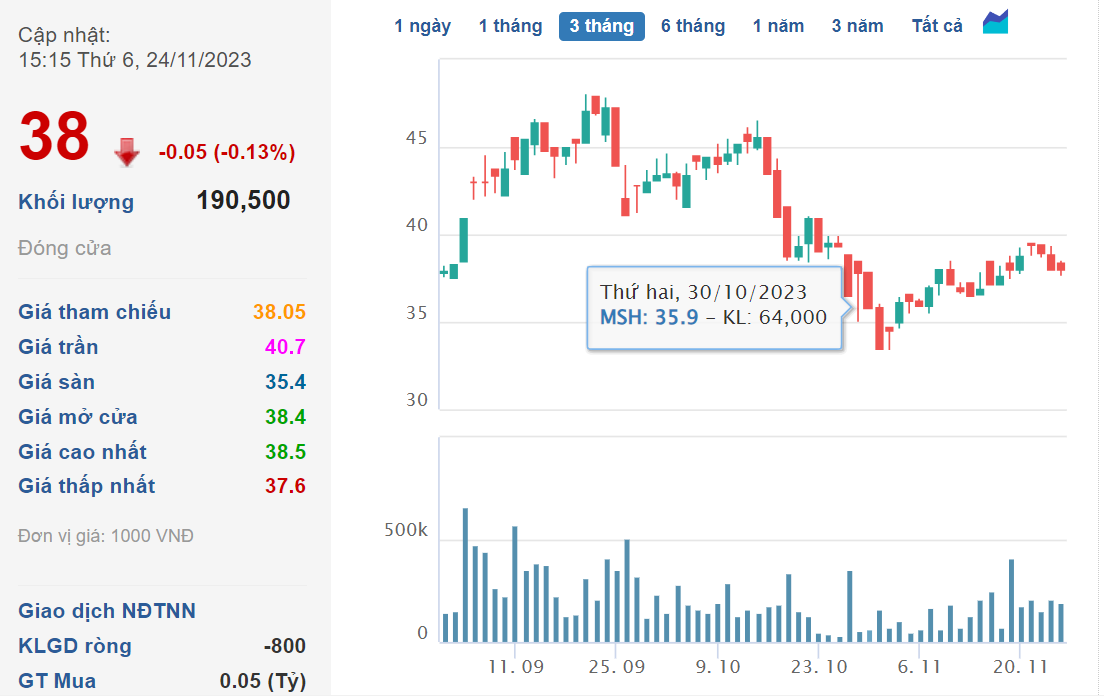This screenshot has height=696, width=1104.
Task: Click the Khối lượng label
Action: click(x=76, y=202)
